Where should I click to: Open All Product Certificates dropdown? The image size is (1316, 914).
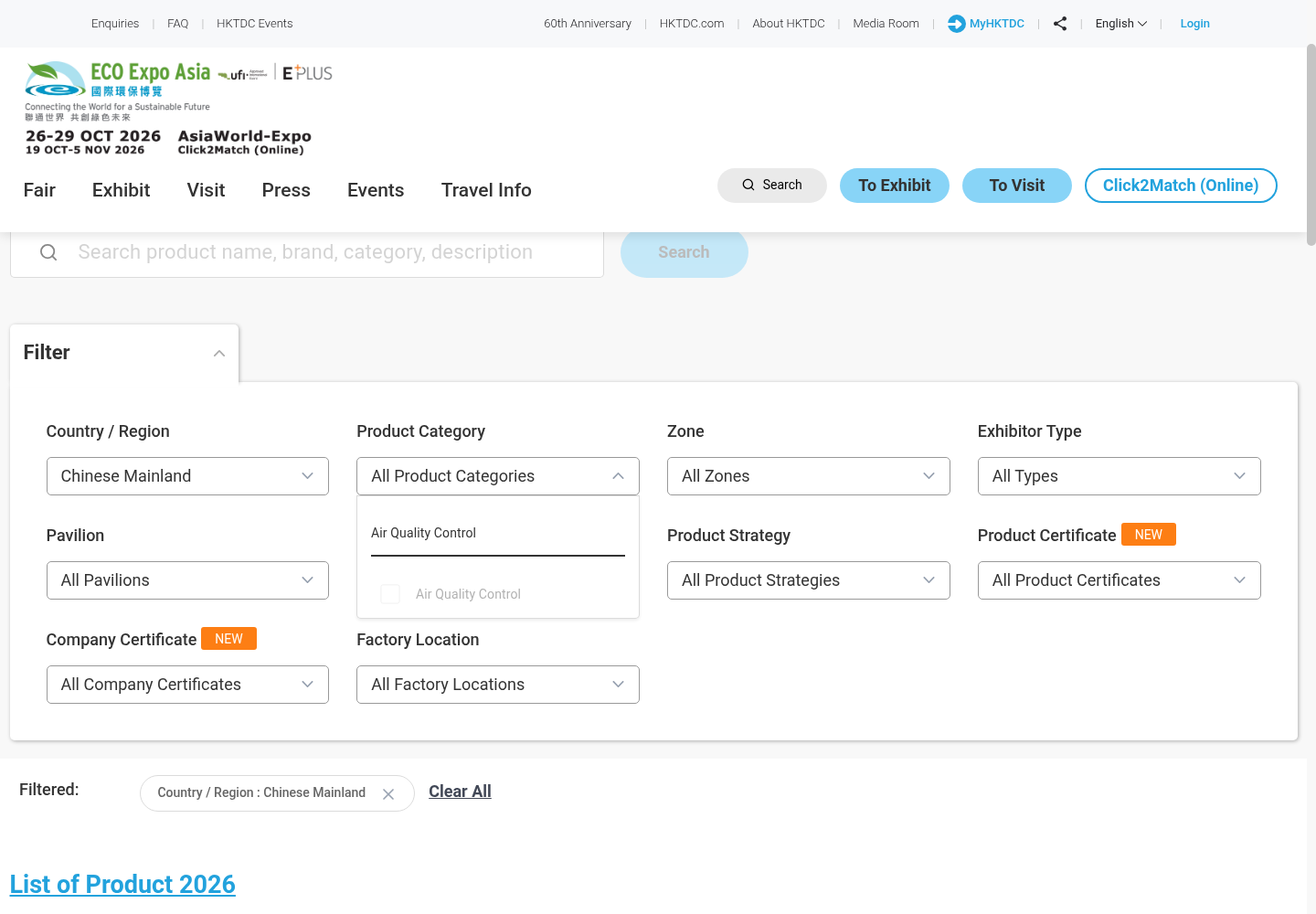pyautogui.click(x=1120, y=580)
